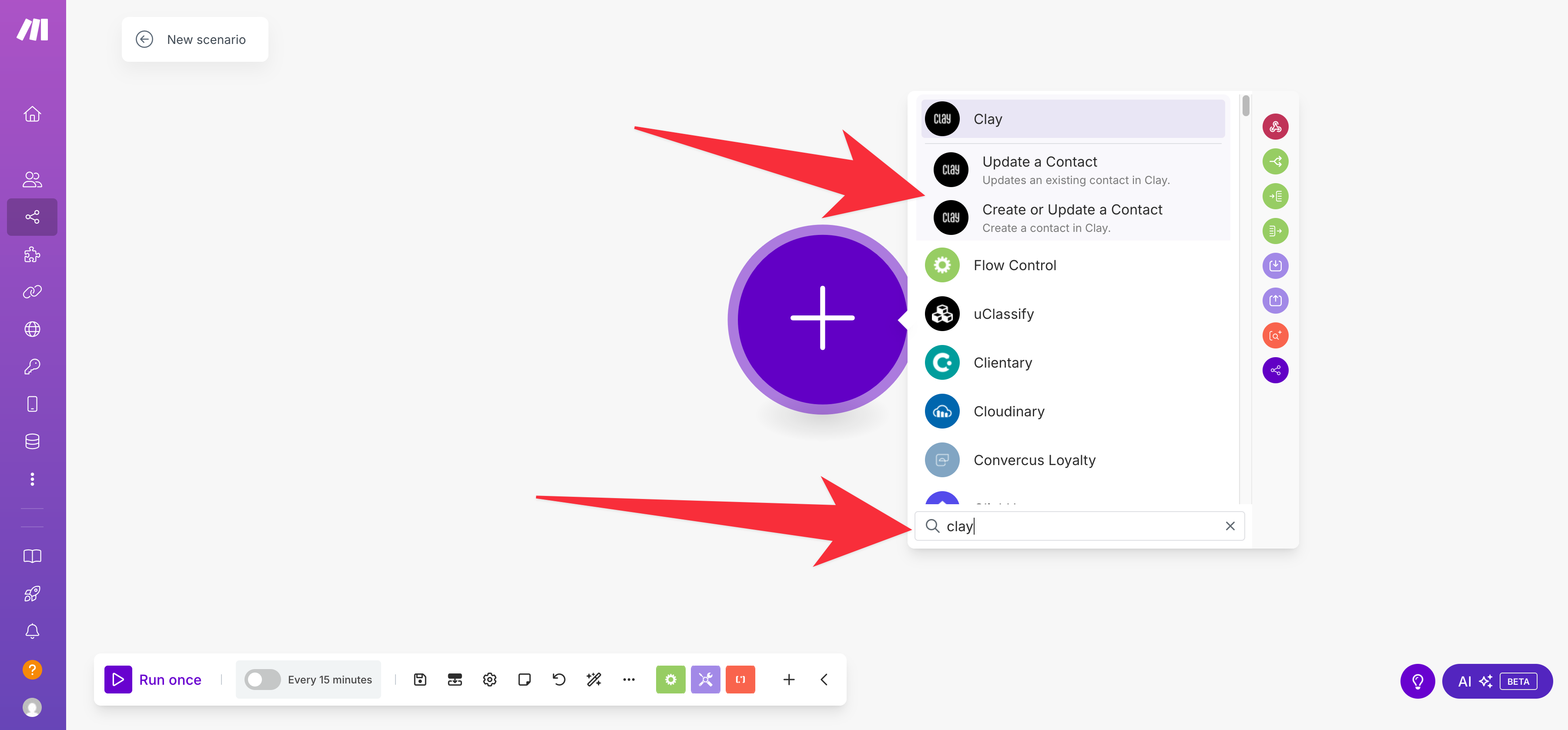Screen dimensions: 1568x730
Task: Click the app list scrollbar thumb
Action: pyautogui.click(x=1246, y=105)
